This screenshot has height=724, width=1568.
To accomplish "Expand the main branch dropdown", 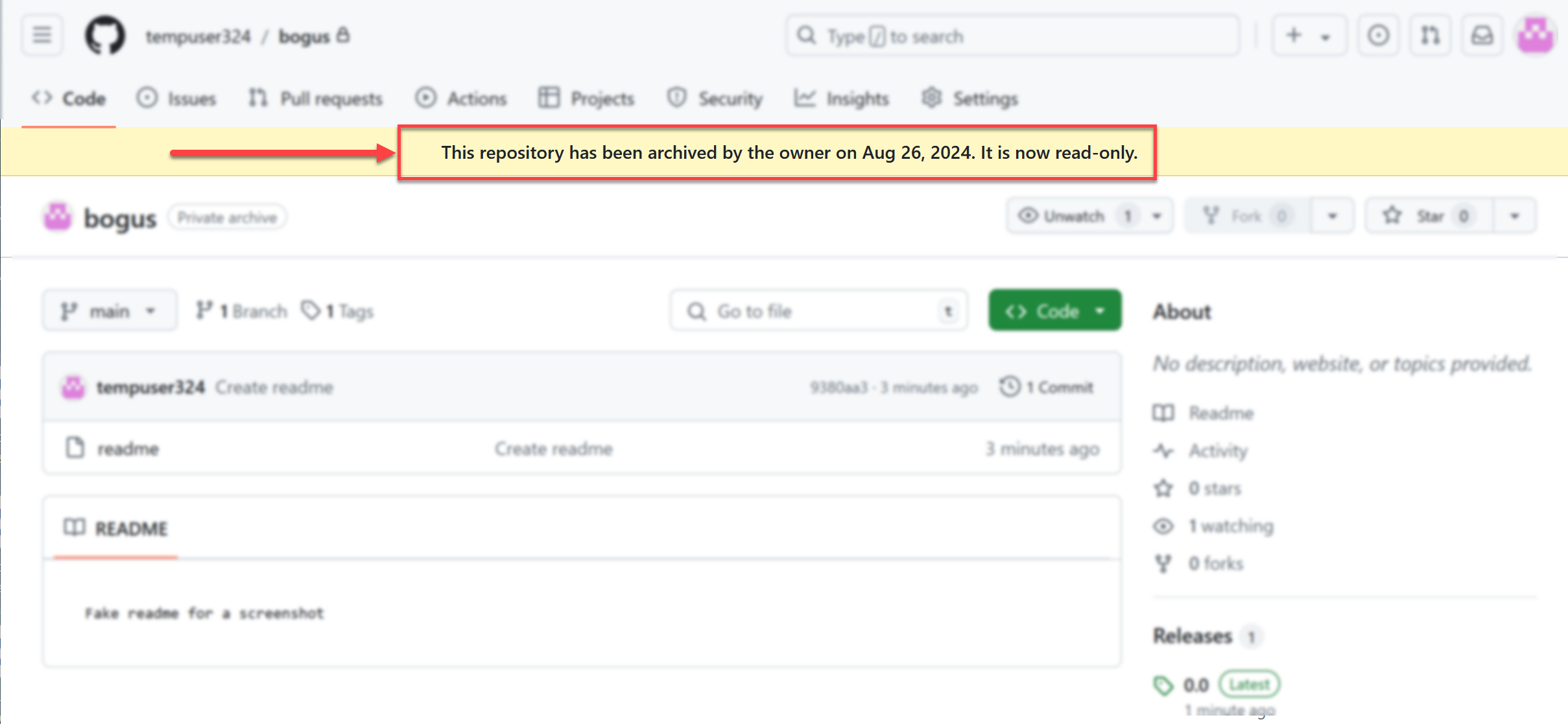I will click(x=109, y=311).
